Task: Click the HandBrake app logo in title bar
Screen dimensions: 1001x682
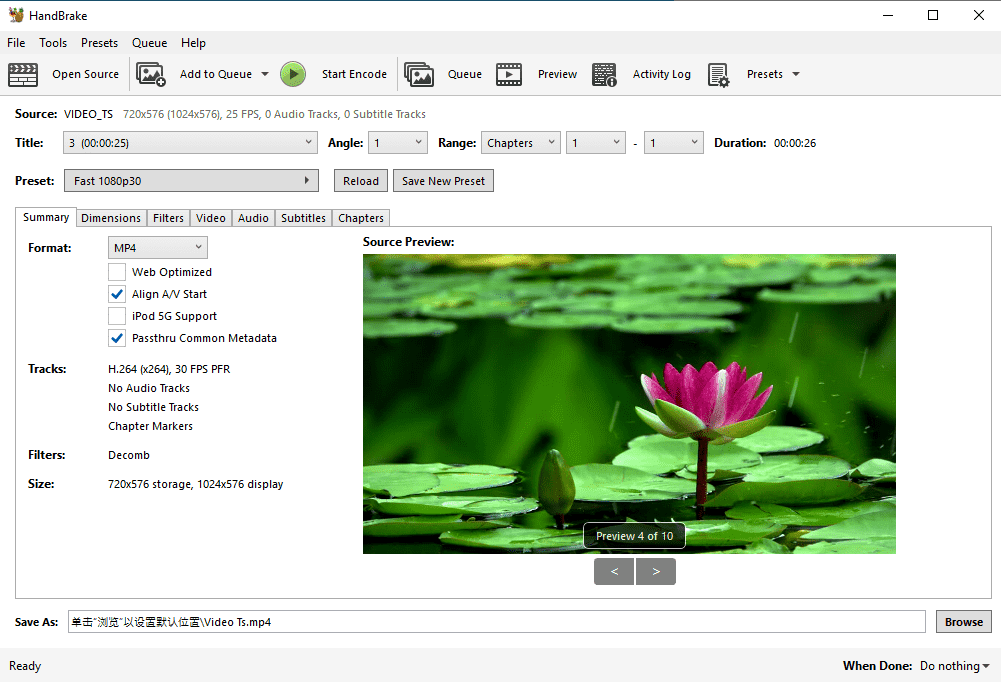Action: tap(15, 15)
